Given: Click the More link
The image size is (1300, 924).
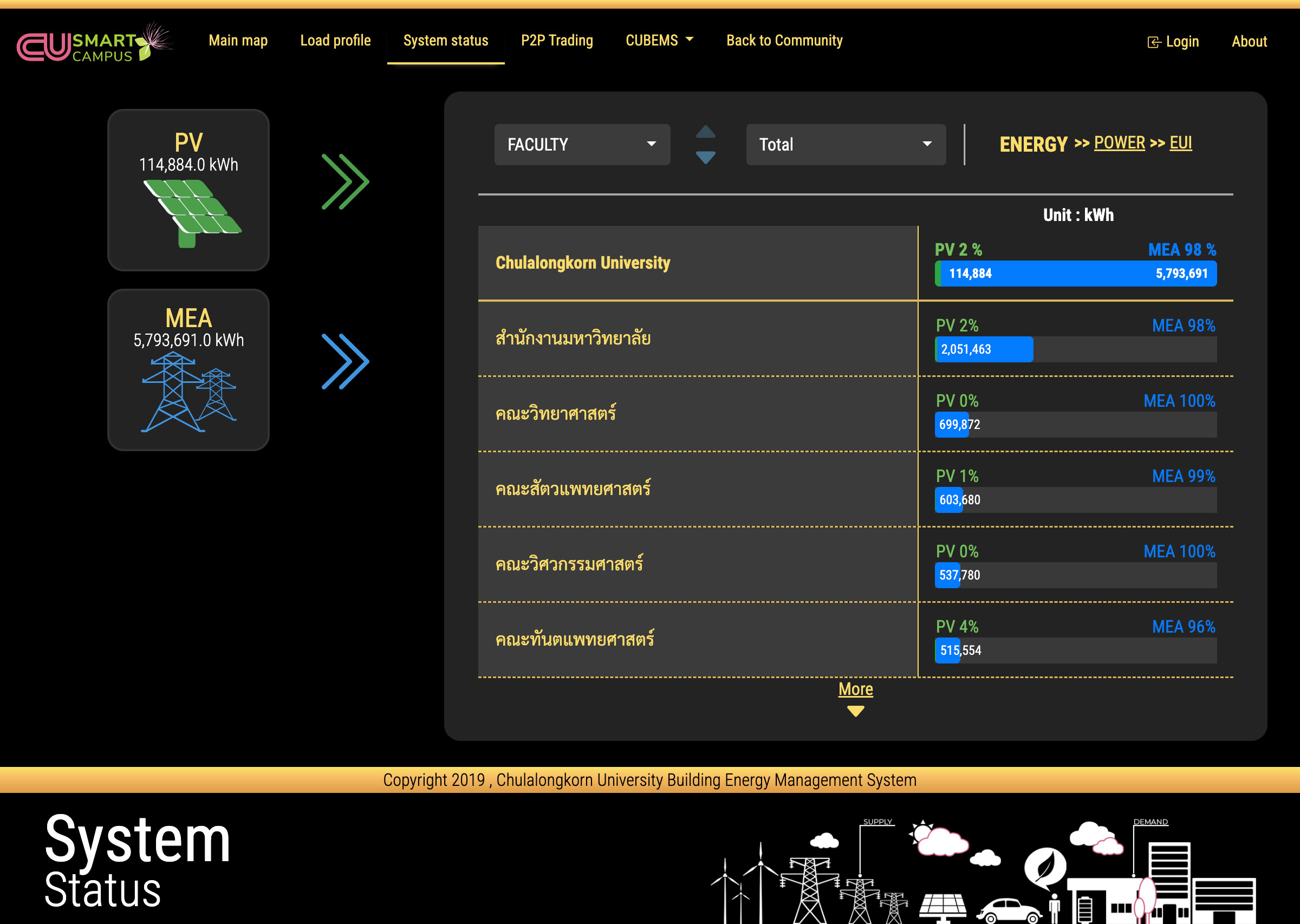Looking at the screenshot, I should (x=855, y=689).
